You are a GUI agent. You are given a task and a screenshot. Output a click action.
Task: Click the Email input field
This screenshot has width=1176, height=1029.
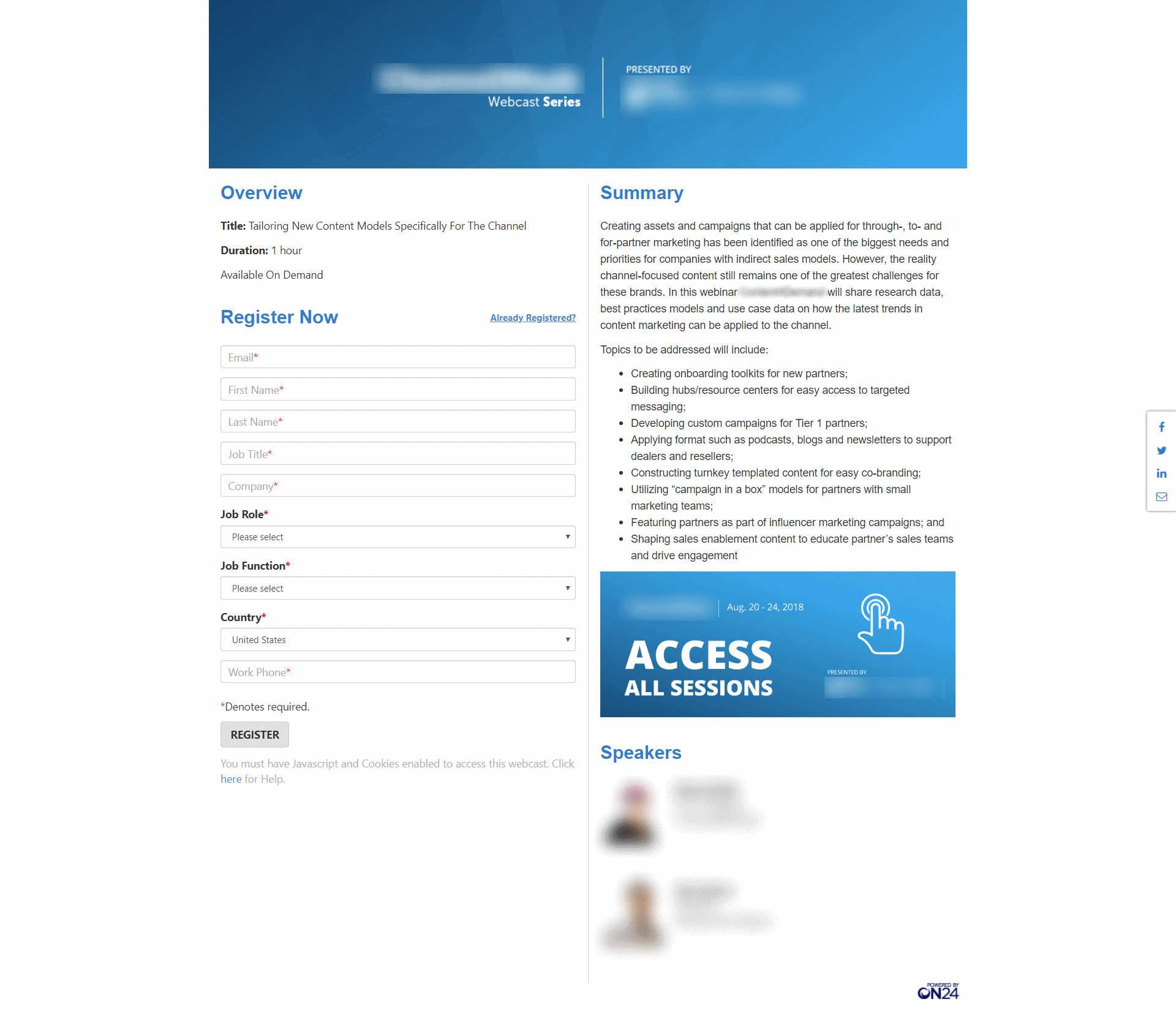point(397,357)
